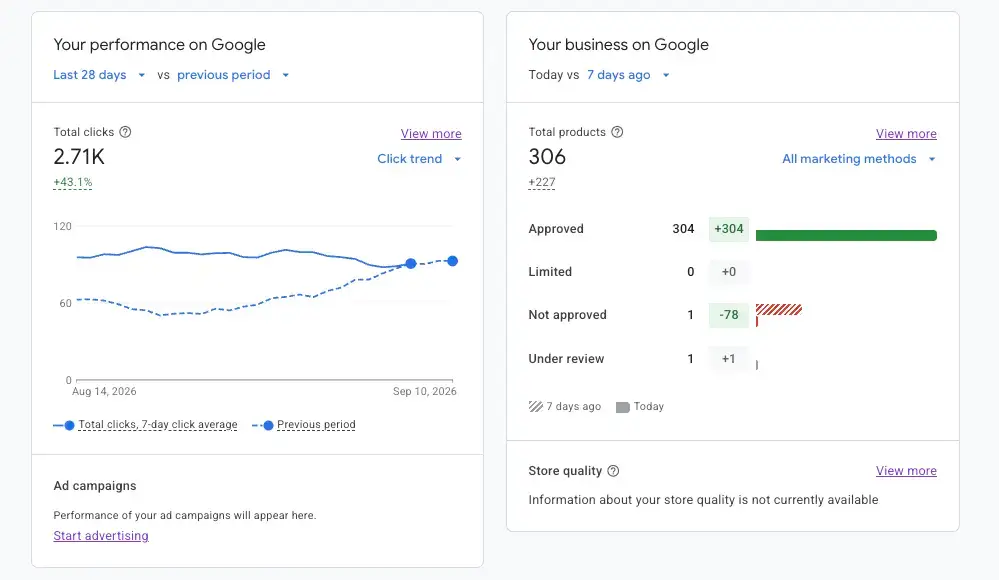Click the 60 y-axis label
This screenshot has height=580, width=999.
click(x=66, y=303)
